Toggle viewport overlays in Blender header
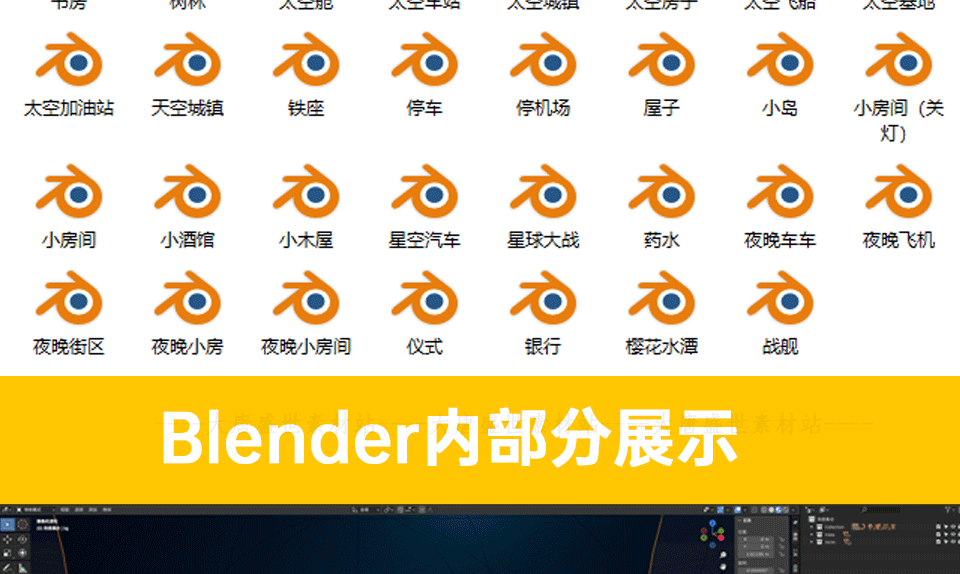Image resolution: width=960 pixels, height=574 pixels. point(737,510)
